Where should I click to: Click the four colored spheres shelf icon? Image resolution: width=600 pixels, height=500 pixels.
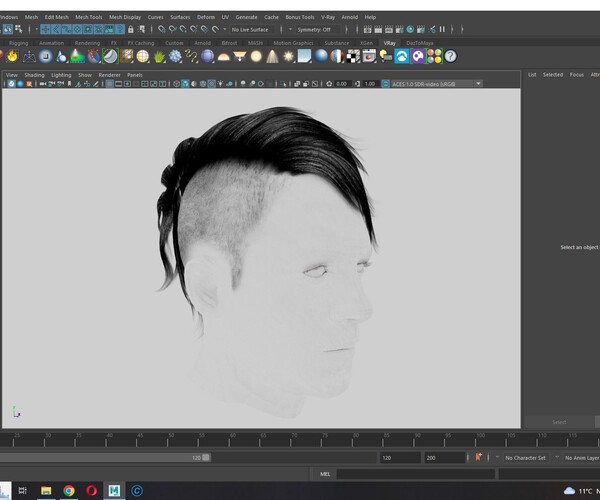[x=434, y=56]
